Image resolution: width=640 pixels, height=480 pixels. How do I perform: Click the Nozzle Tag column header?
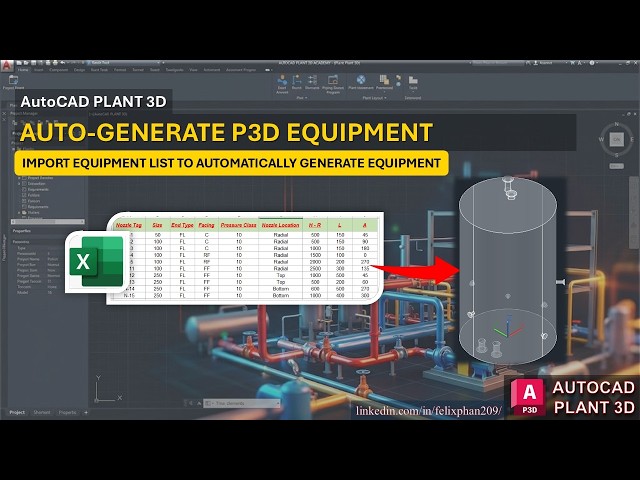(x=129, y=225)
